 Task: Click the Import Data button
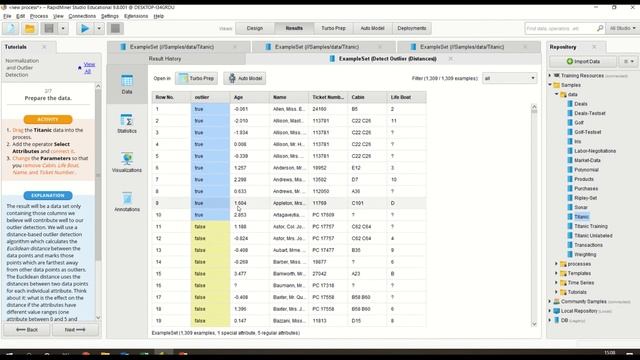tap(583, 62)
